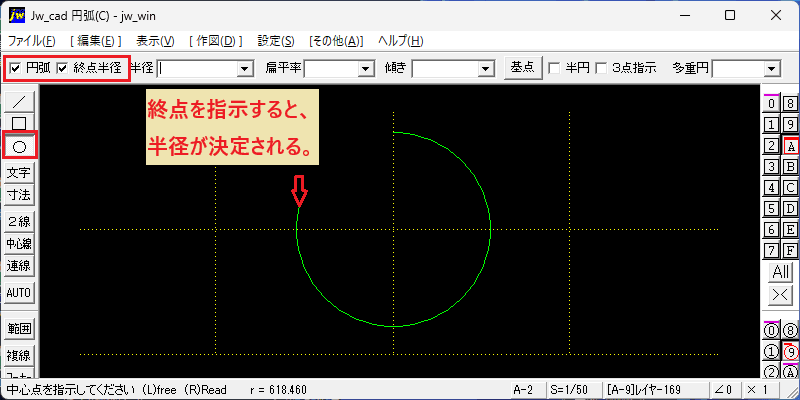The height and width of the screenshot is (400, 800).
Task: Choose the 連線 connected-line tool
Action: coord(19,266)
